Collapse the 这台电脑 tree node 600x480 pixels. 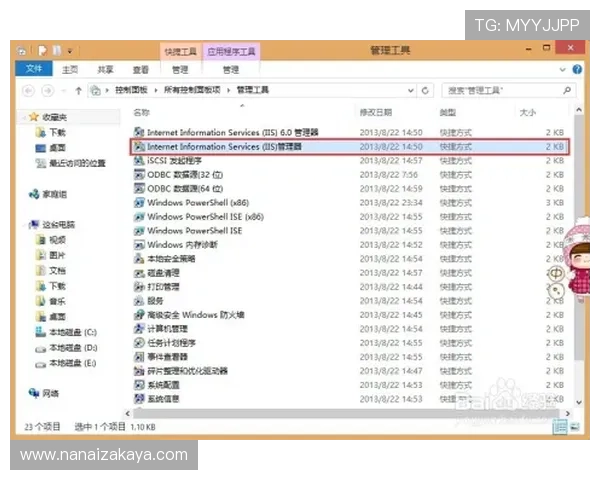coord(24,225)
